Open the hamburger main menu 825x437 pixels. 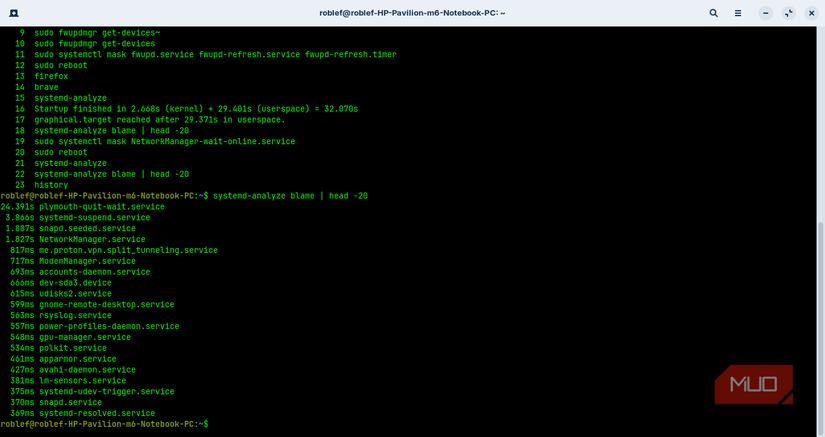tap(738, 13)
